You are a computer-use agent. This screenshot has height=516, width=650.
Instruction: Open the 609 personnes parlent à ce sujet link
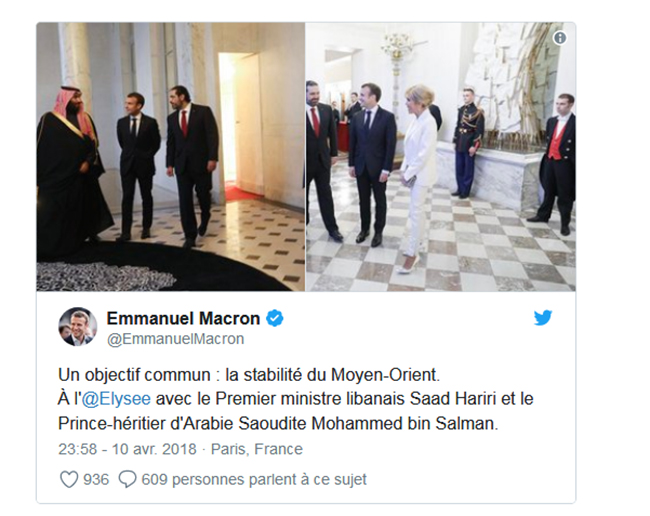point(254,480)
